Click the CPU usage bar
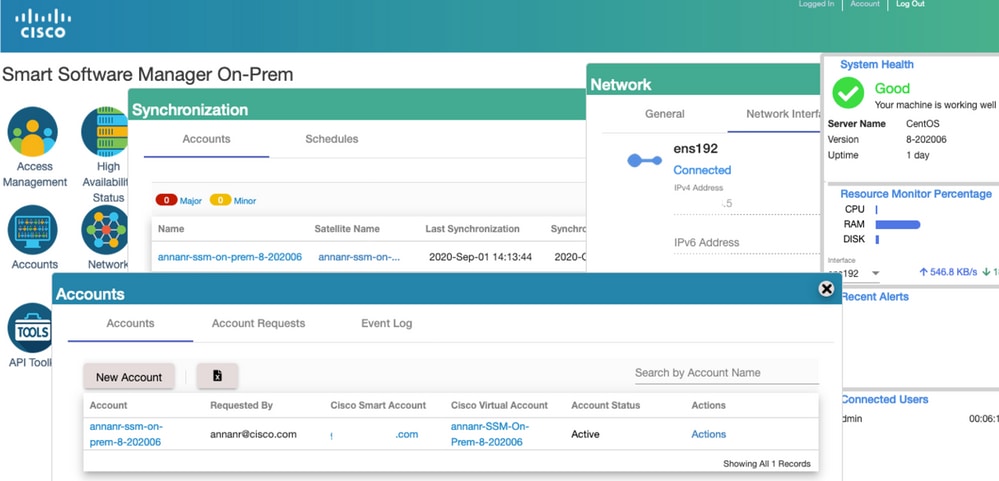This screenshot has width=999, height=481. pyautogui.click(x=877, y=209)
